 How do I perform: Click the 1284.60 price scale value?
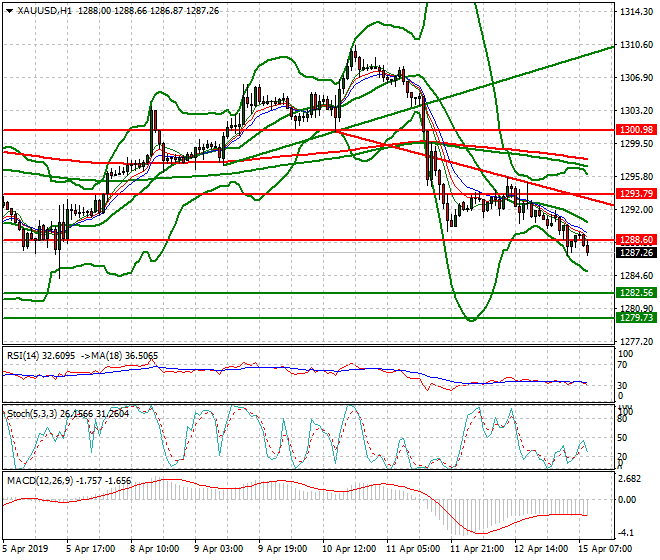636,275
